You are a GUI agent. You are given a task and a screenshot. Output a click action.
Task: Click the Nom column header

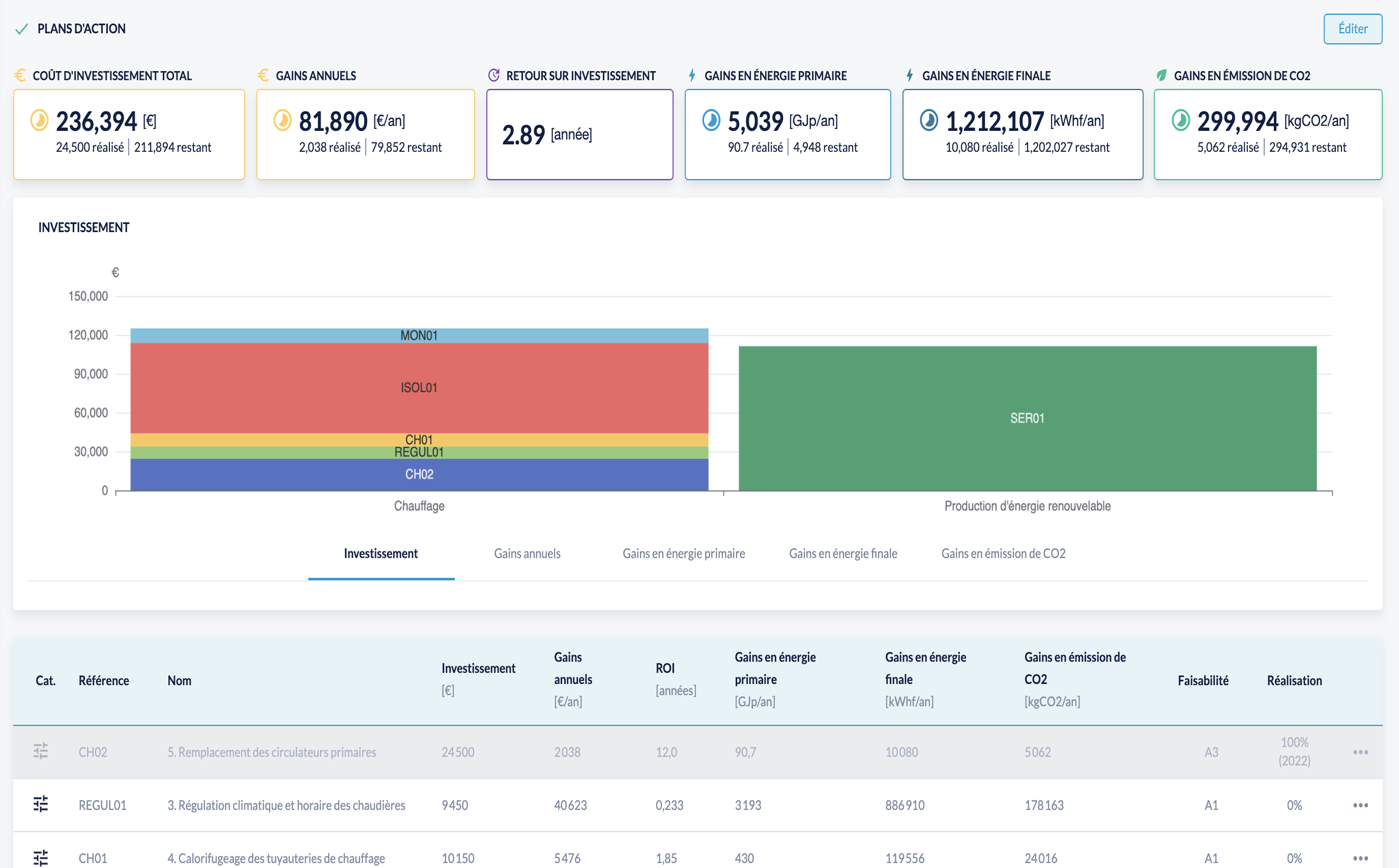[179, 680]
